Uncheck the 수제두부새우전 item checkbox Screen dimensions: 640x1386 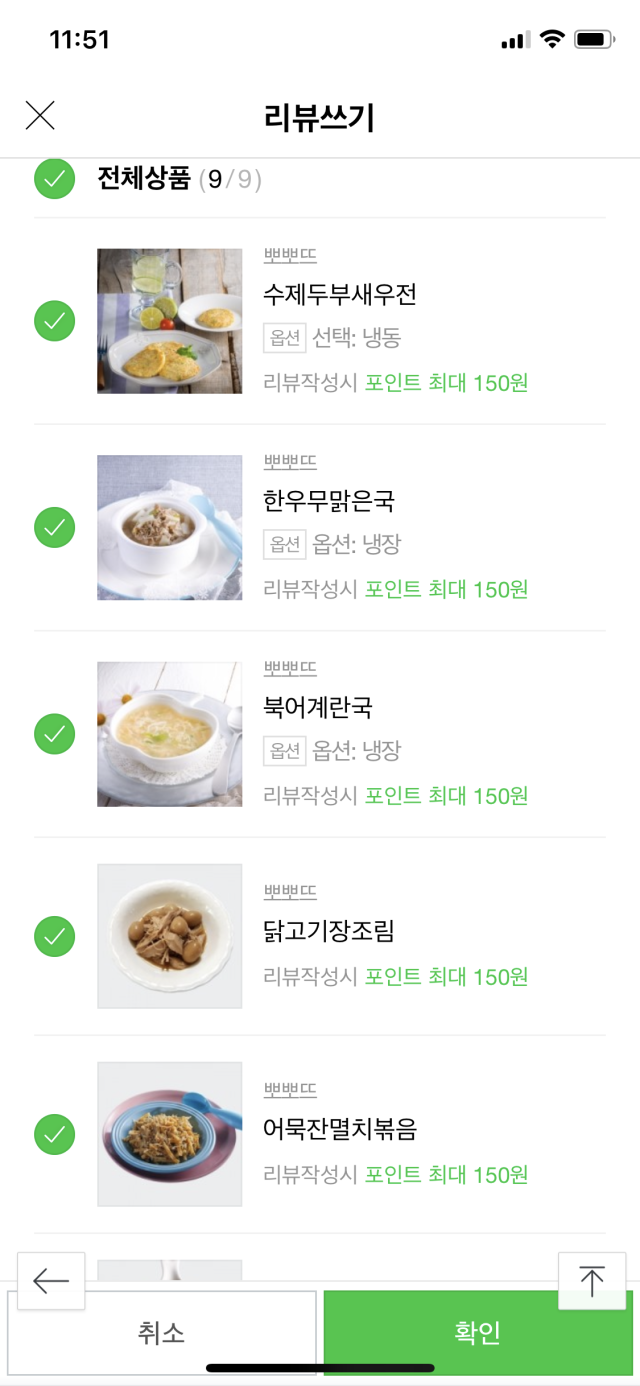[x=55, y=321]
